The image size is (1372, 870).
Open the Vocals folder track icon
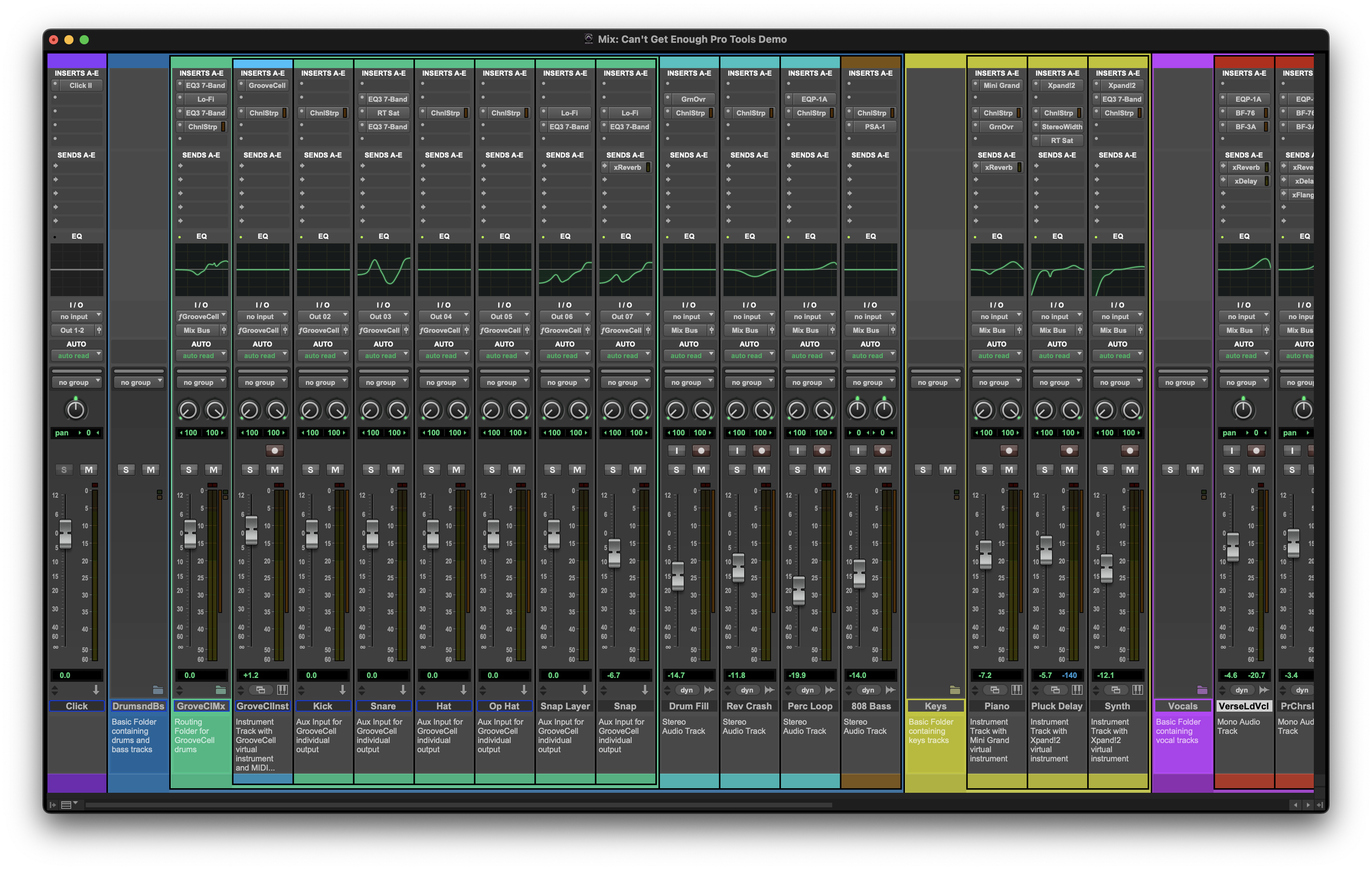click(x=1202, y=690)
